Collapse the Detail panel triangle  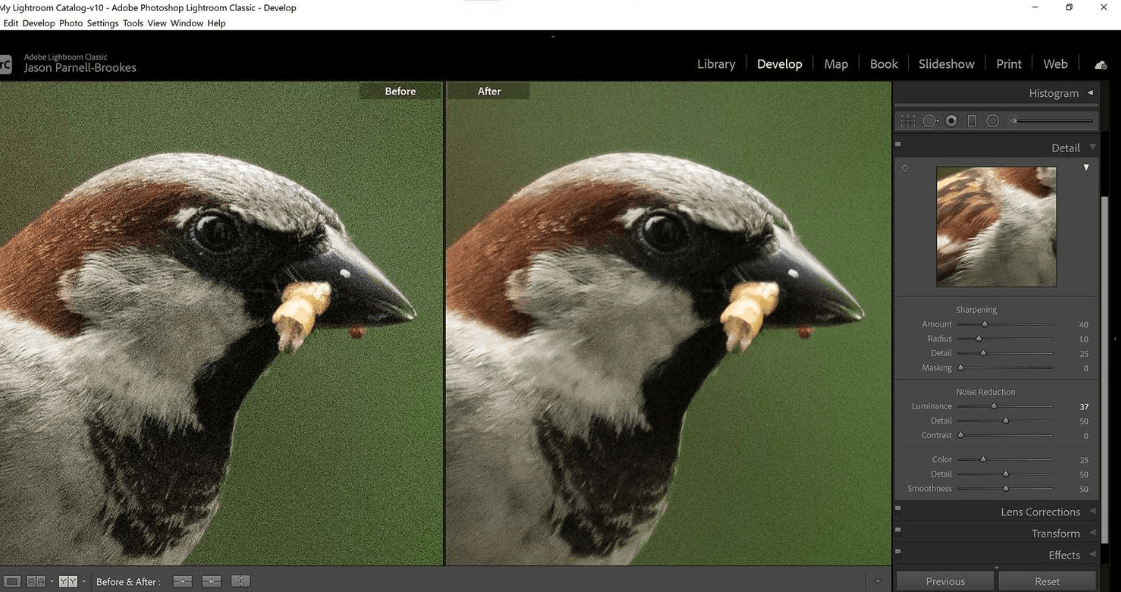(1092, 147)
